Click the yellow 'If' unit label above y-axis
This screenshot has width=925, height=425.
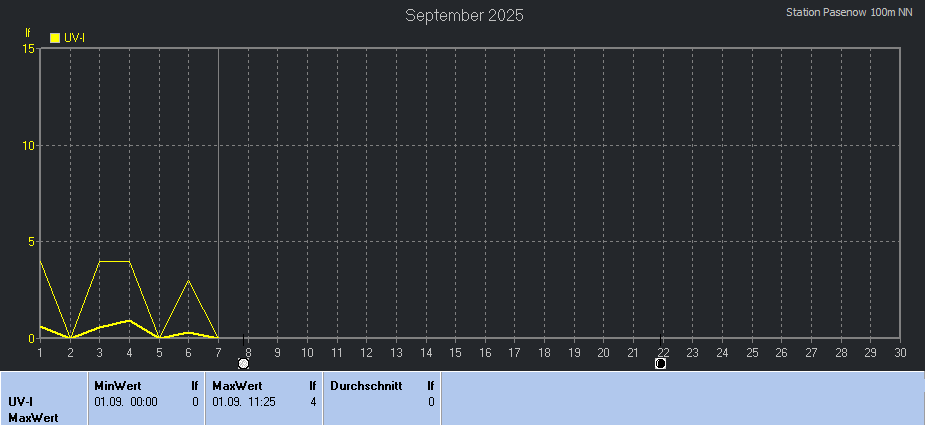(x=28, y=32)
